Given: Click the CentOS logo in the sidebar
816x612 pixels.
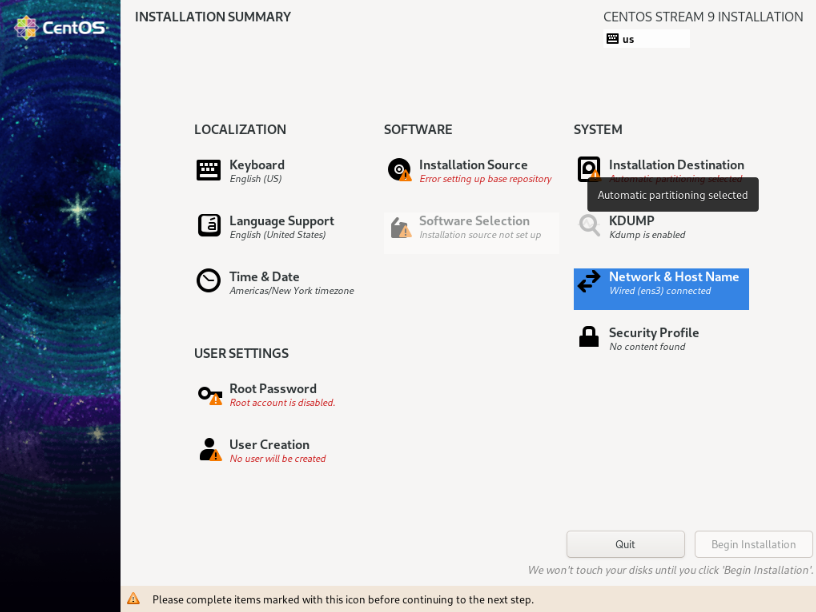Looking at the screenshot, I should click(x=60, y=28).
